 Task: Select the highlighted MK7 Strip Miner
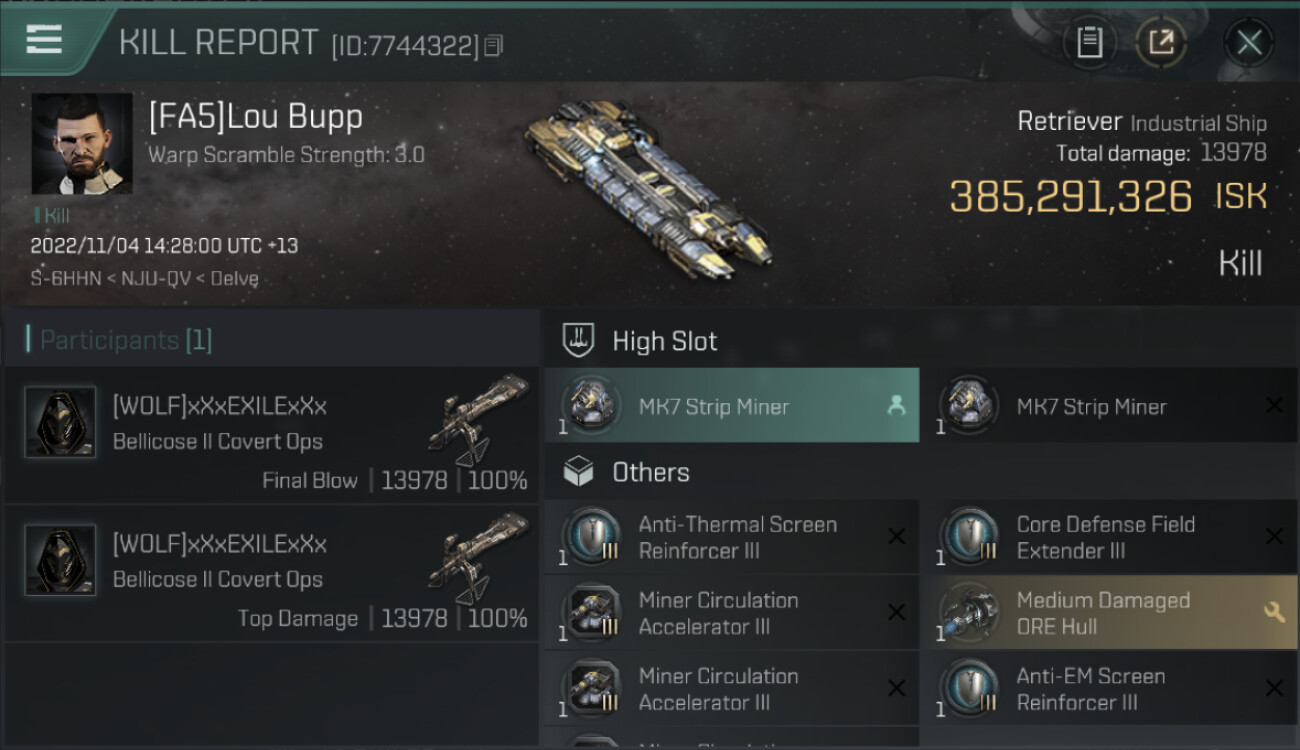[732, 405]
